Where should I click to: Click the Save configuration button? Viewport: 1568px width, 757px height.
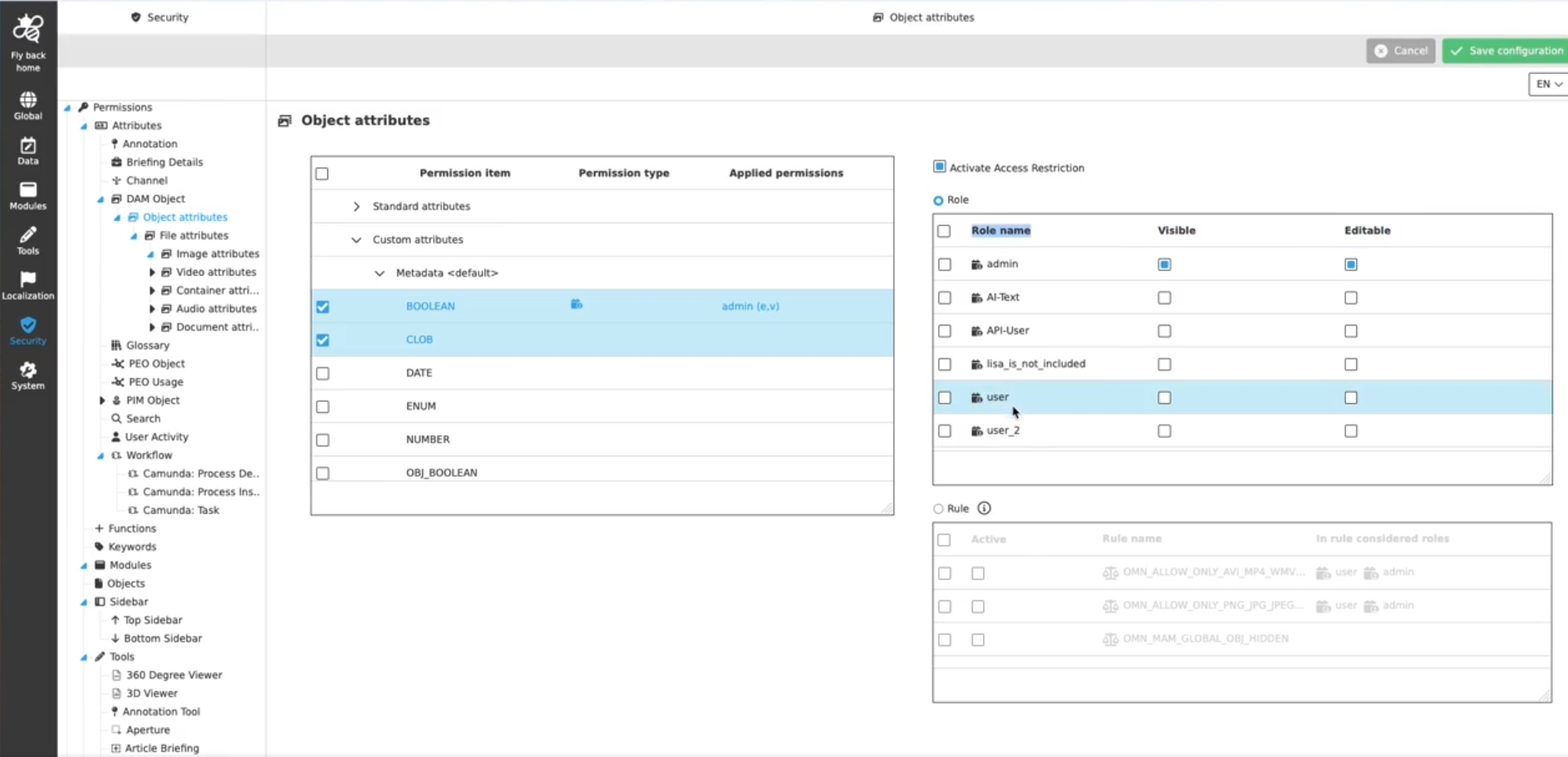1506,51
